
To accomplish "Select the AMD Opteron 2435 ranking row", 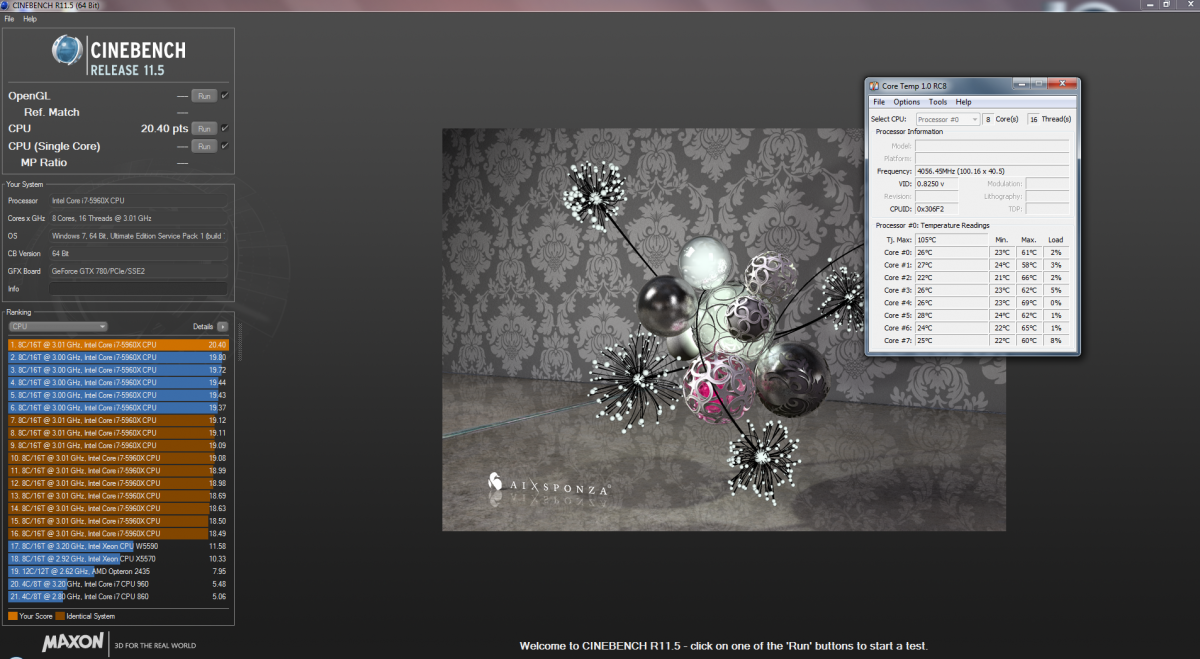I will pos(118,571).
